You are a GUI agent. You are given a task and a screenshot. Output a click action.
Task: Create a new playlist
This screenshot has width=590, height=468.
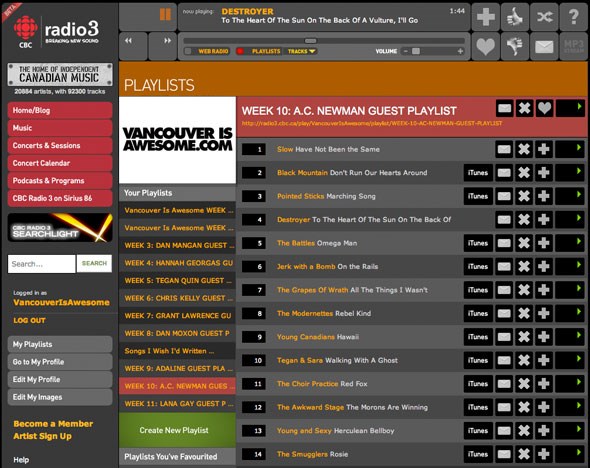pyautogui.click(x=177, y=430)
